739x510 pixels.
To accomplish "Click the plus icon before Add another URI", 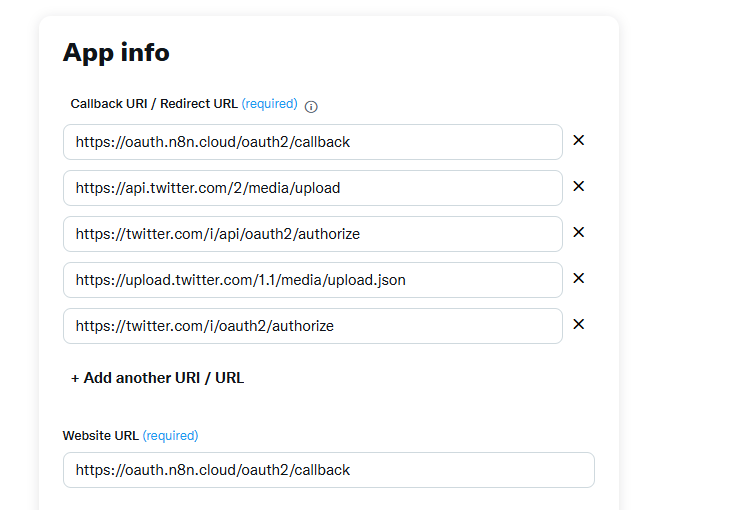I will click(x=74, y=378).
